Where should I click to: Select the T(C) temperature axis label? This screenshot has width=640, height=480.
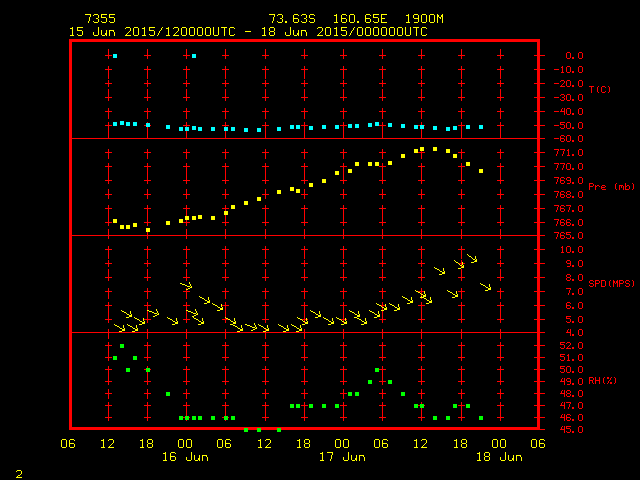599,90
